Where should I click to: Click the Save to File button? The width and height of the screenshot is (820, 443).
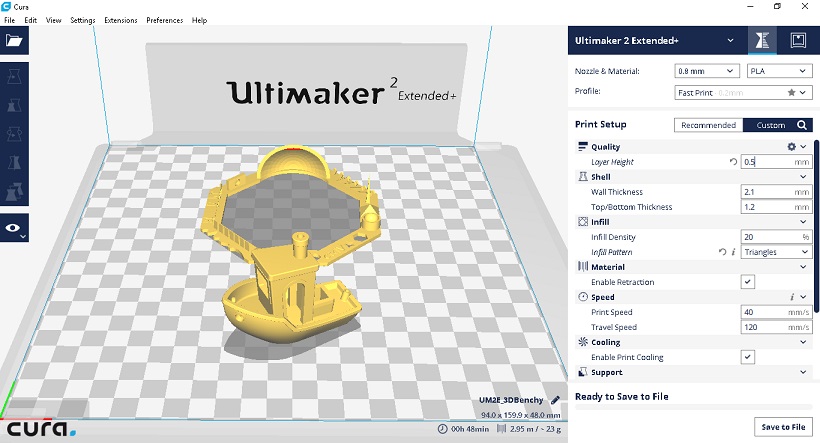click(x=783, y=427)
